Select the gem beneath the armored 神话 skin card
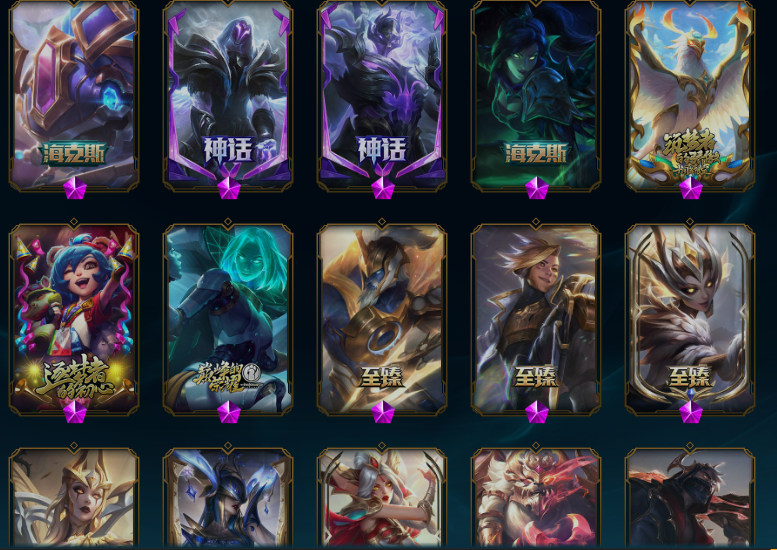777x550 pixels. (383, 188)
